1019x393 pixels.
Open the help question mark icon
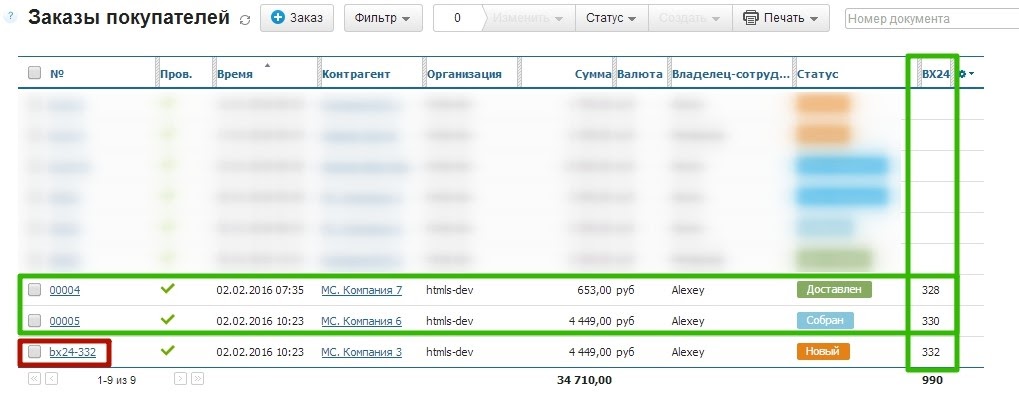click(x=10, y=16)
